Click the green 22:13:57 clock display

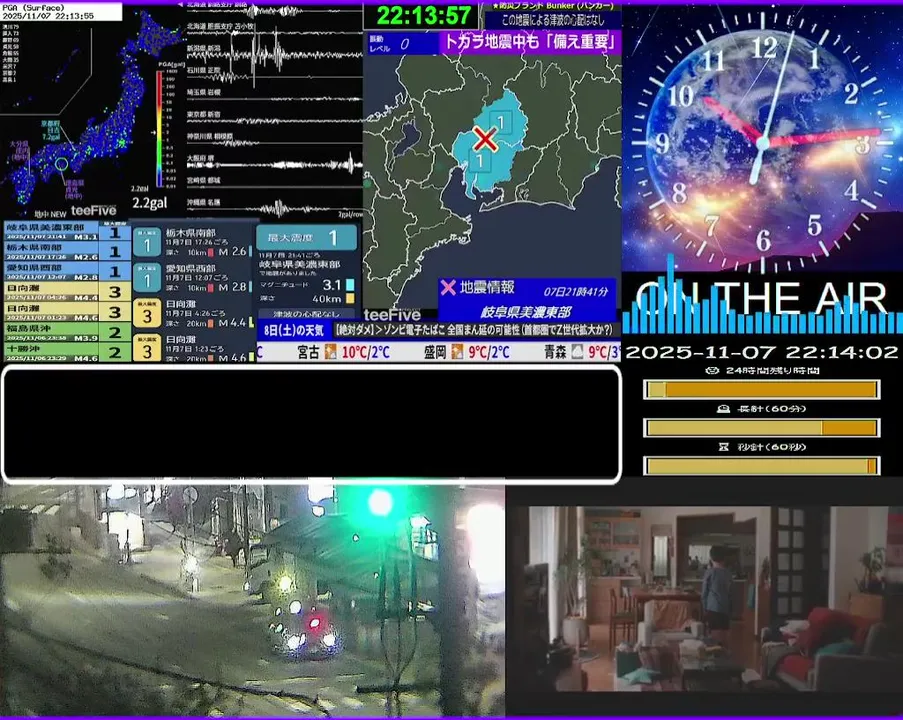coord(424,15)
